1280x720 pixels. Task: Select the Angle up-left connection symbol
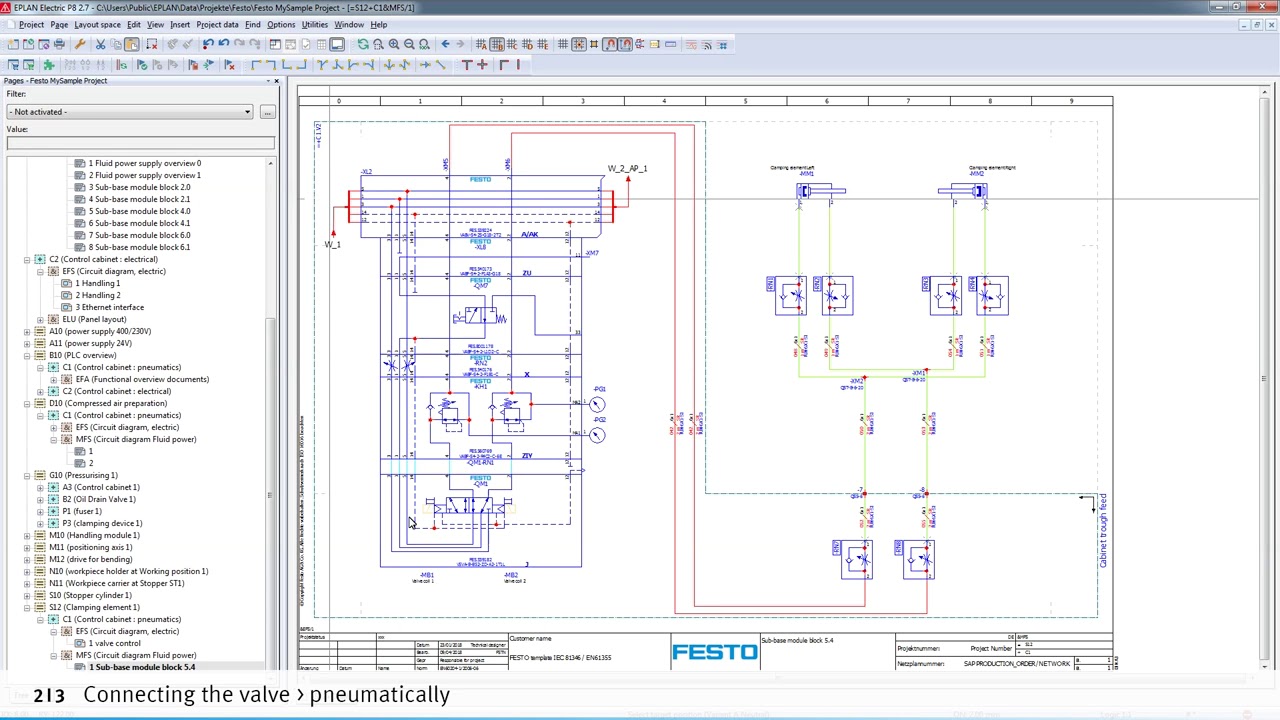(301, 65)
